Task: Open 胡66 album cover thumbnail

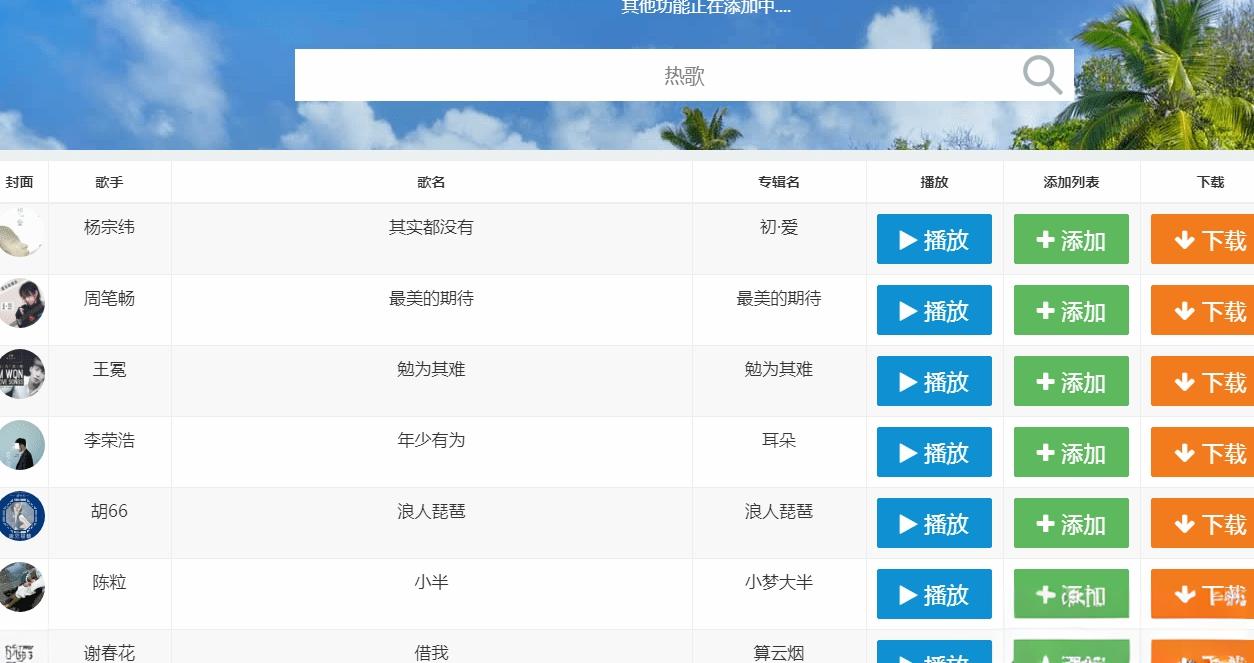Action: [21, 516]
